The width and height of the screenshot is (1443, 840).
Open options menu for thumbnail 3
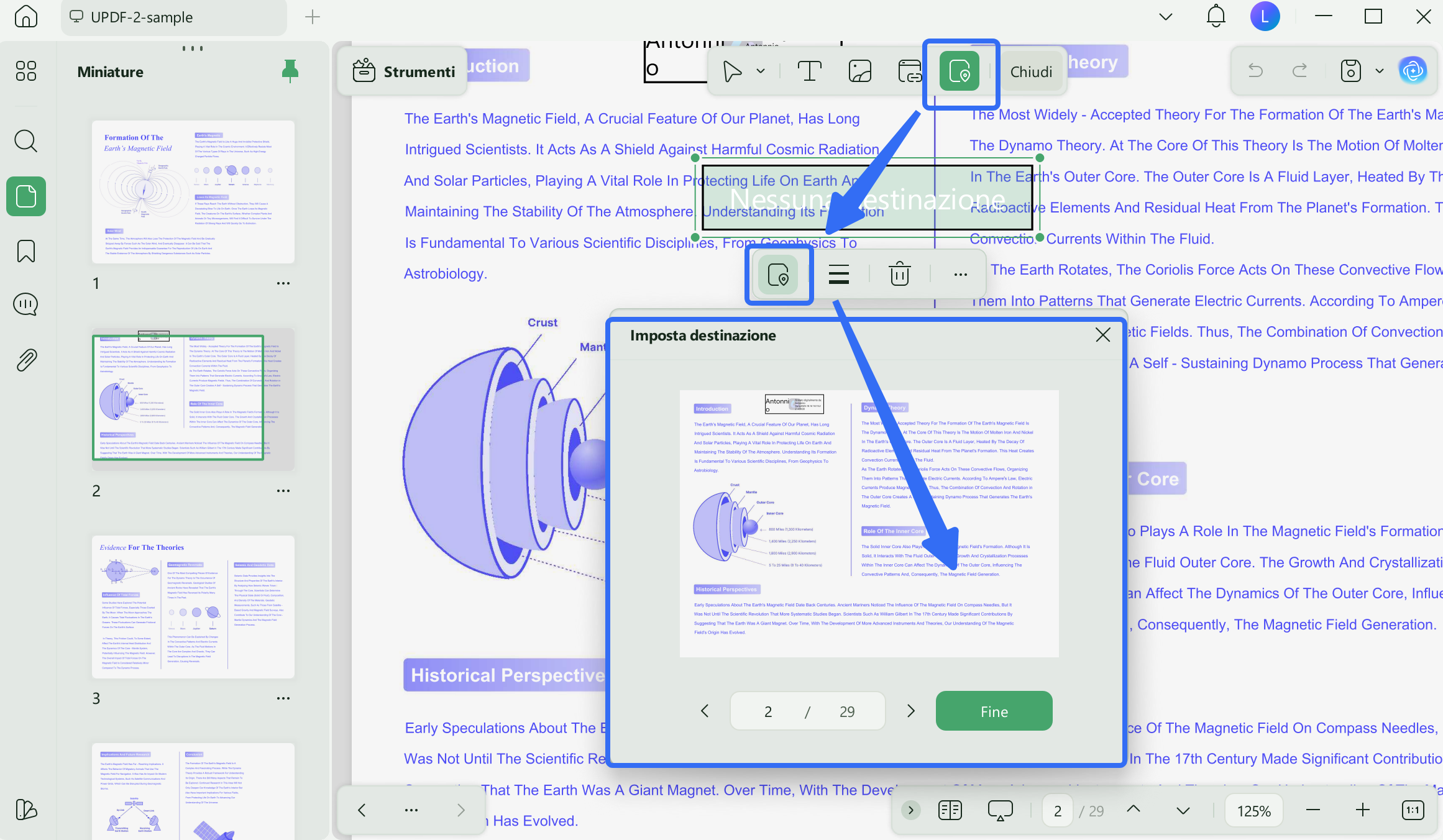[283, 698]
